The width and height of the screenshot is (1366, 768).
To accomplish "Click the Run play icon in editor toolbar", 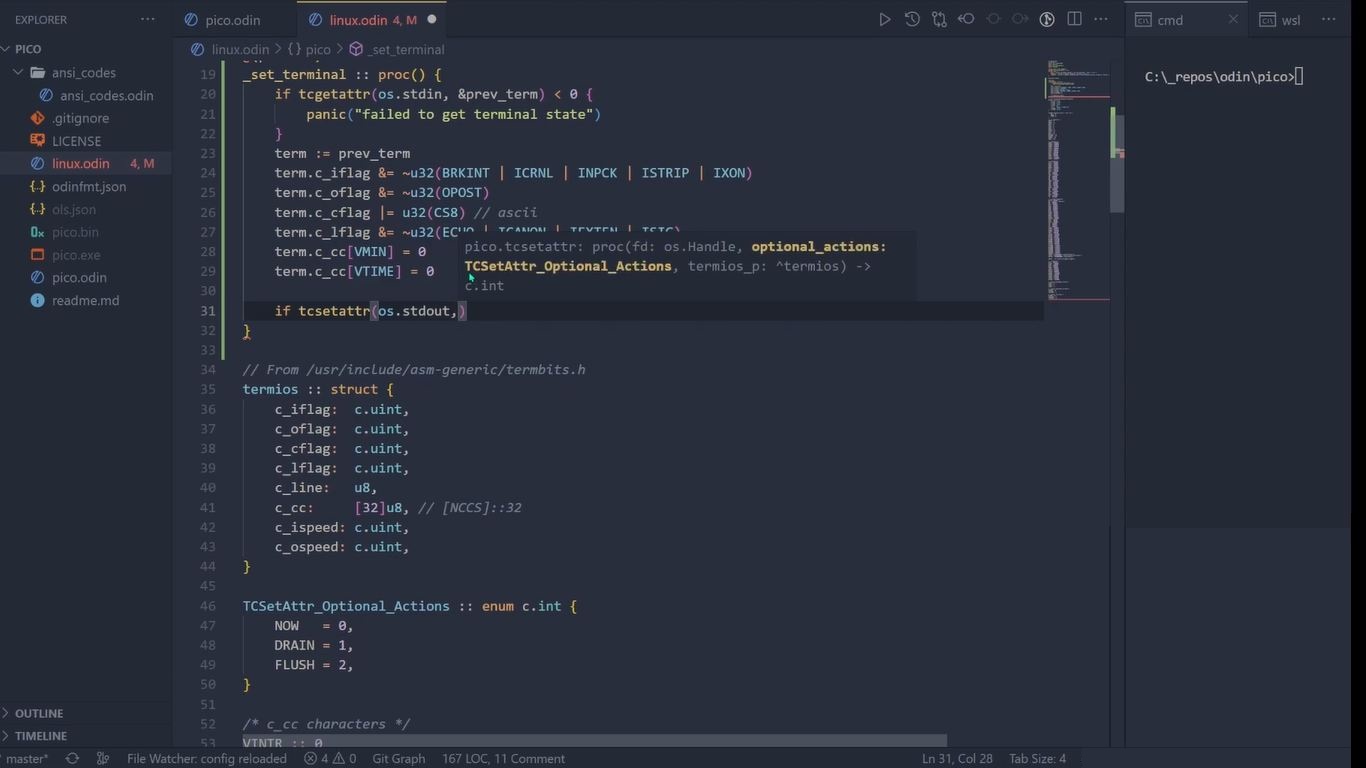I will [884, 19].
